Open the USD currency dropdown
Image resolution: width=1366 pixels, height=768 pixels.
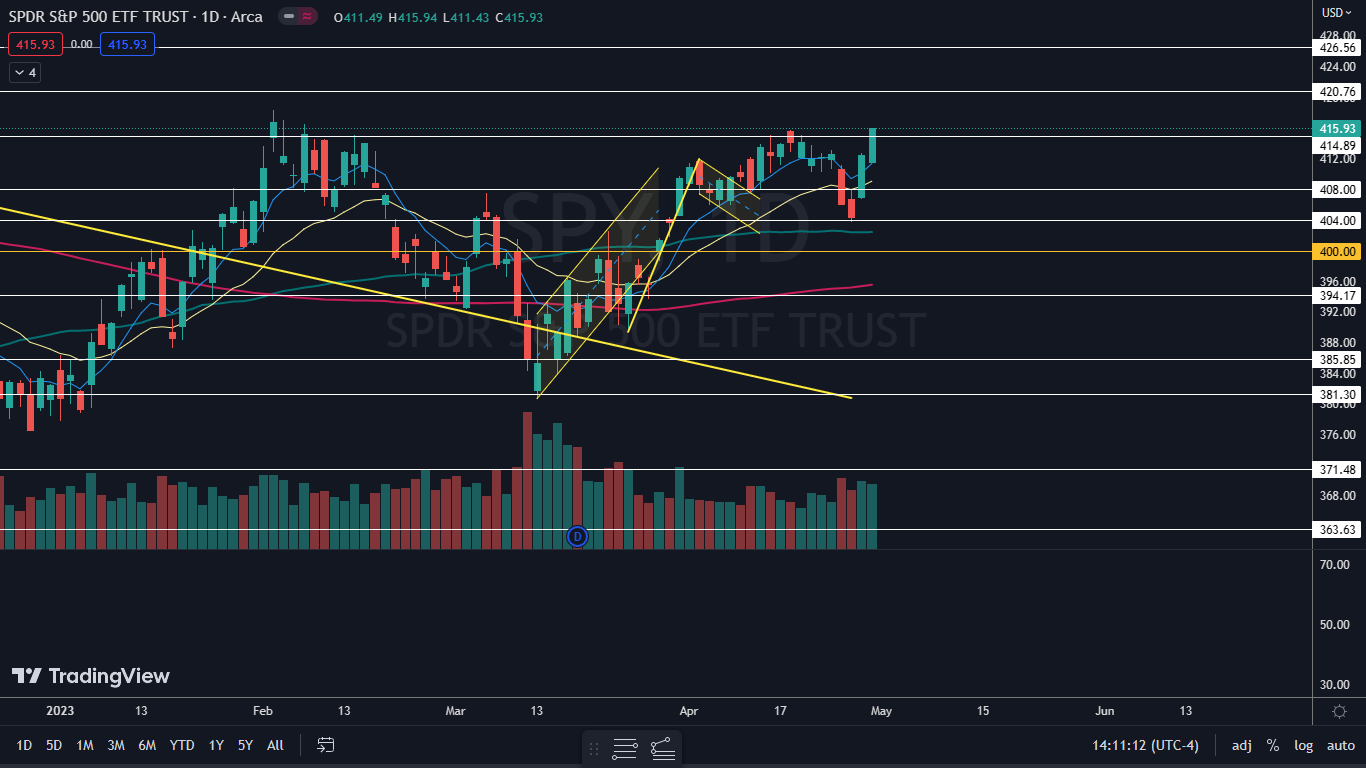(x=1337, y=13)
